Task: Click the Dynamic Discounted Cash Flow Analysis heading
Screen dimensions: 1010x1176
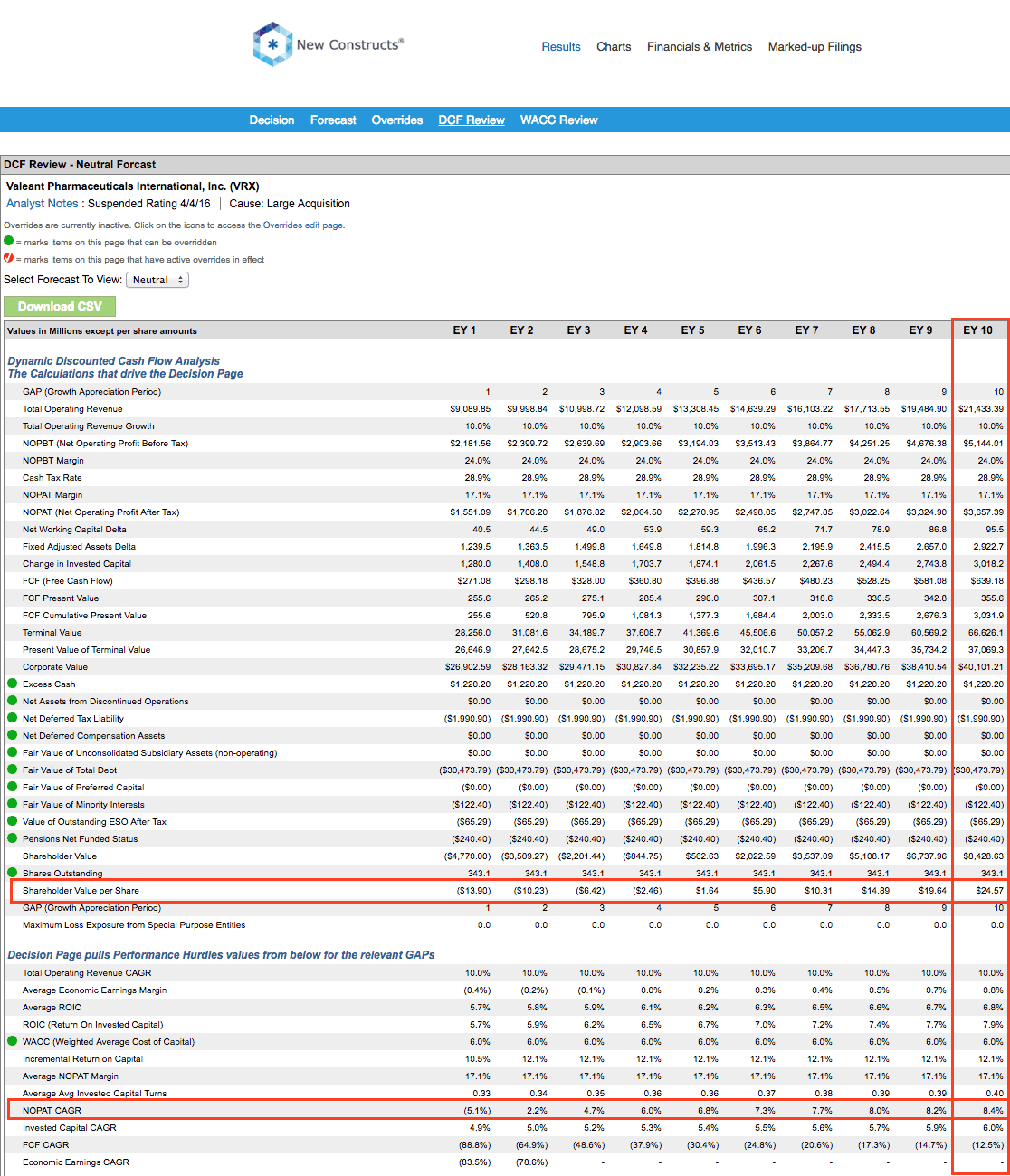Action: pos(114,361)
